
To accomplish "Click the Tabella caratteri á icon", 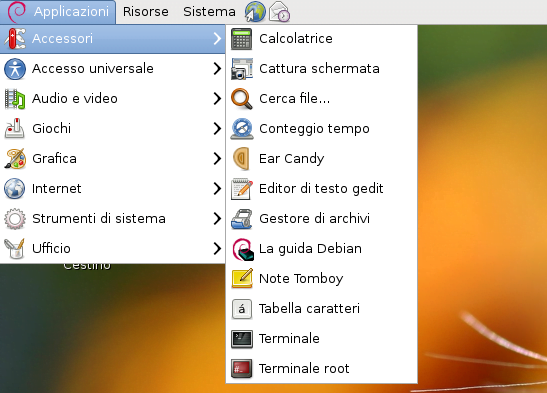I will click(x=241, y=309).
